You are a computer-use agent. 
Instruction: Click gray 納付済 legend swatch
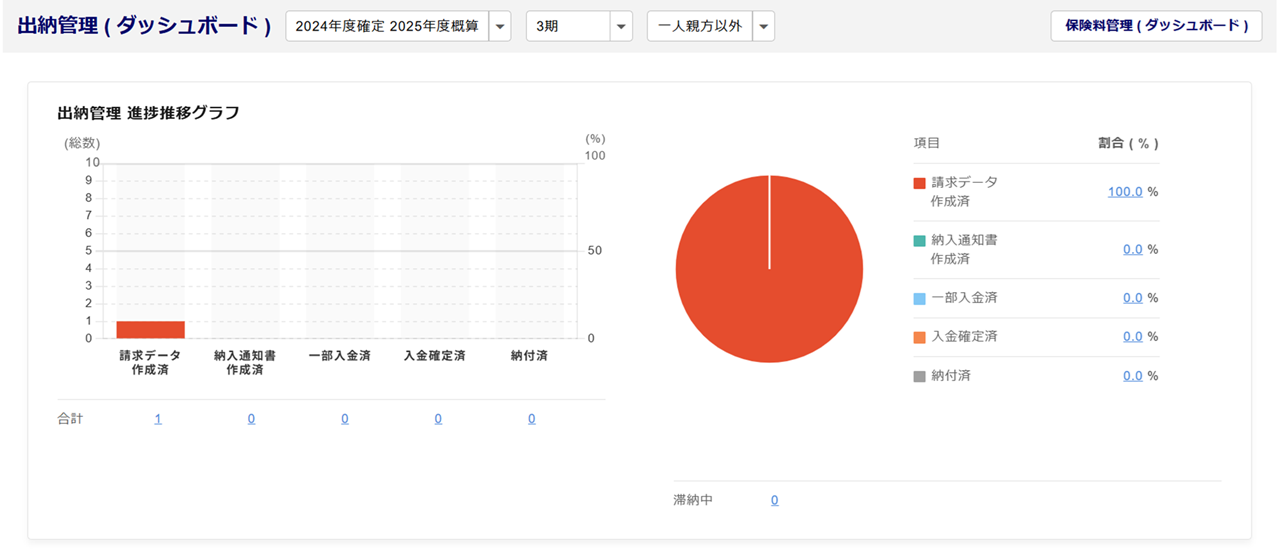pyautogui.click(x=919, y=376)
